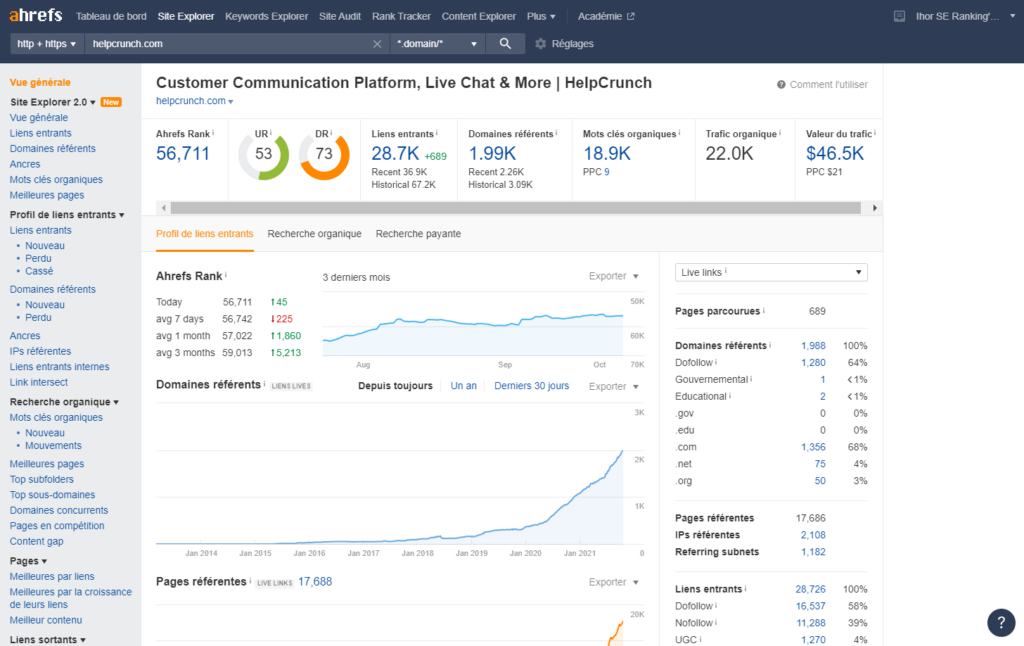Click info icon next to UR
The height and width of the screenshot is (646, 1024).
(x=270, y=133)
